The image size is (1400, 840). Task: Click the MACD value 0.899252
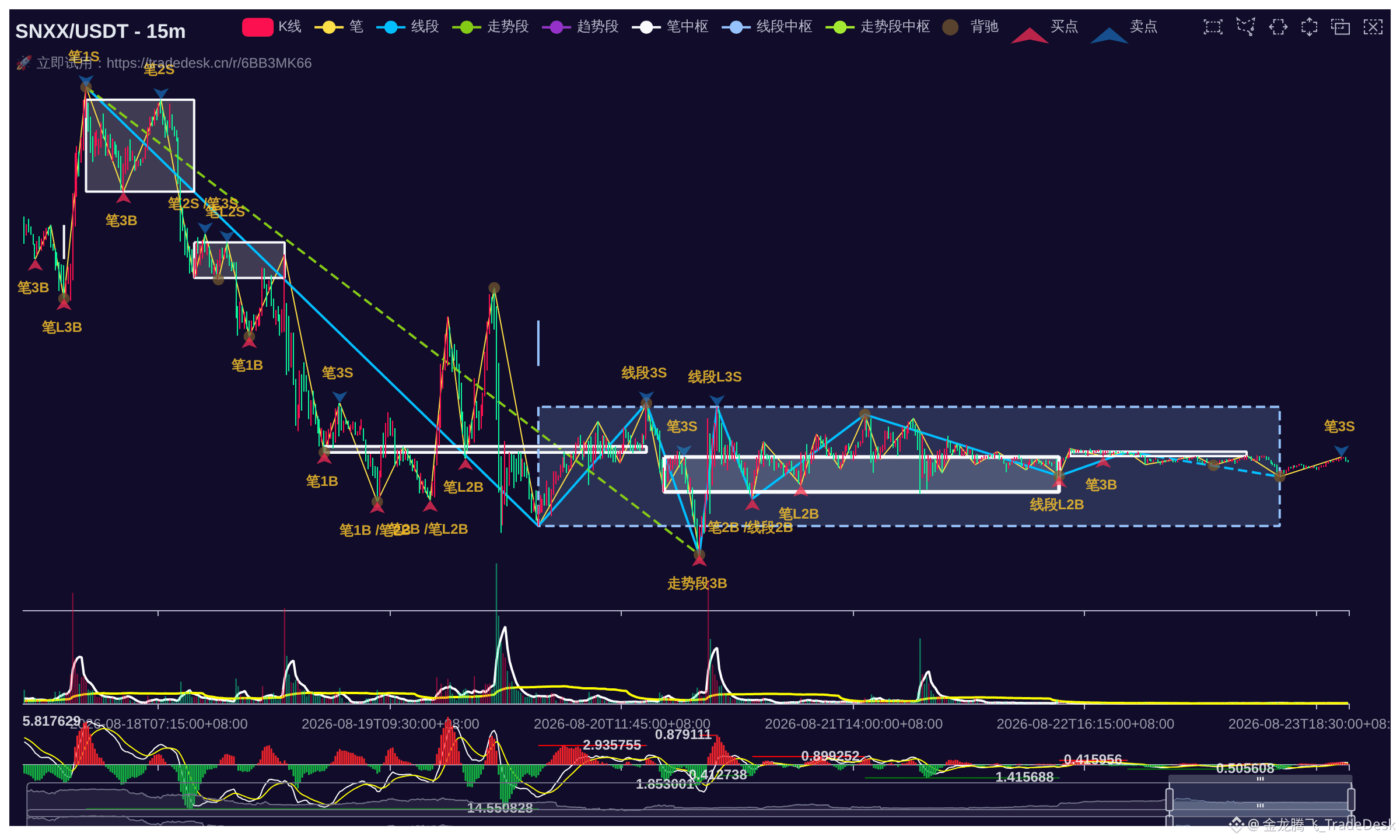pos(830,757)
